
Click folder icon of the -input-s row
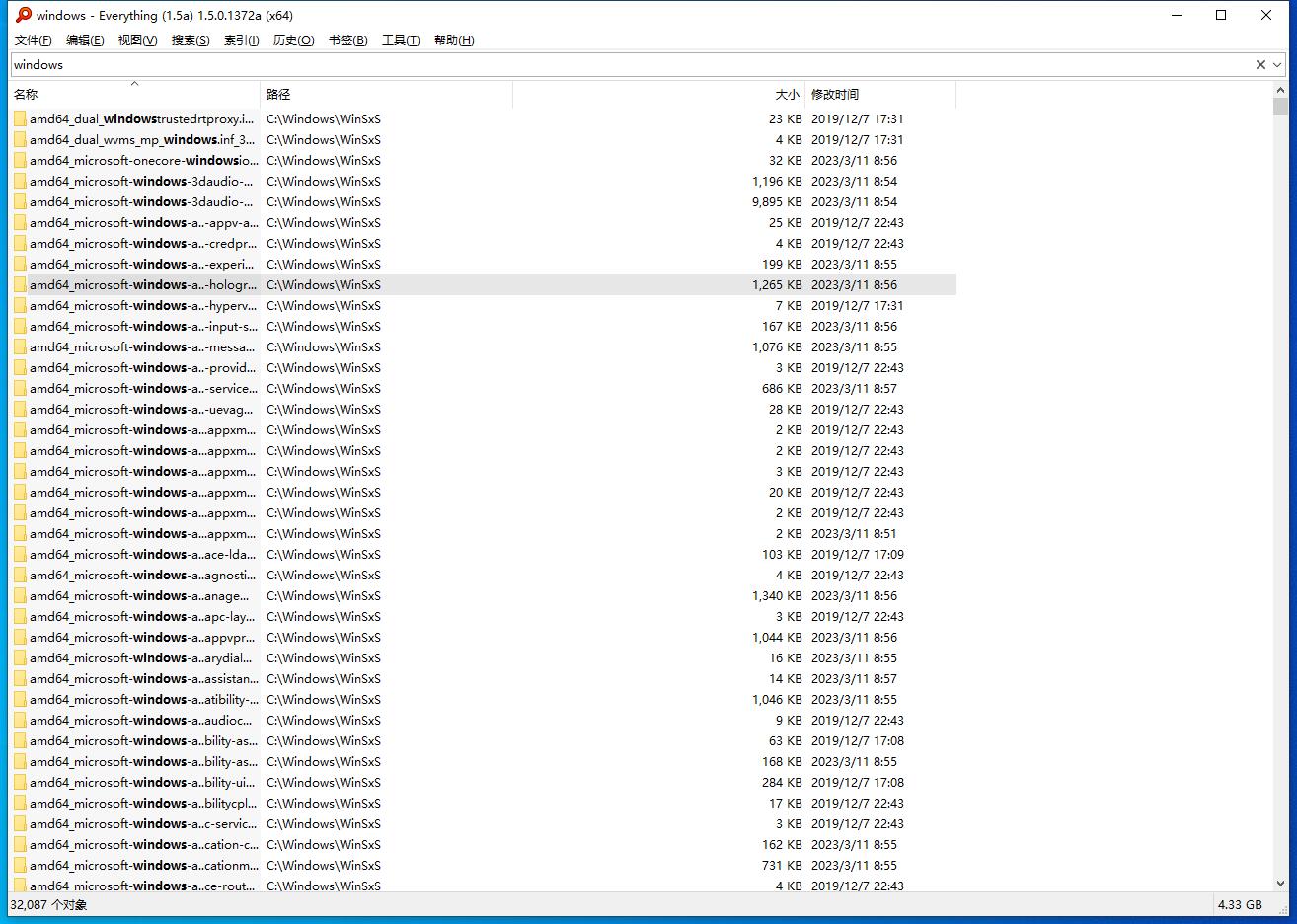tap(20, 326)
